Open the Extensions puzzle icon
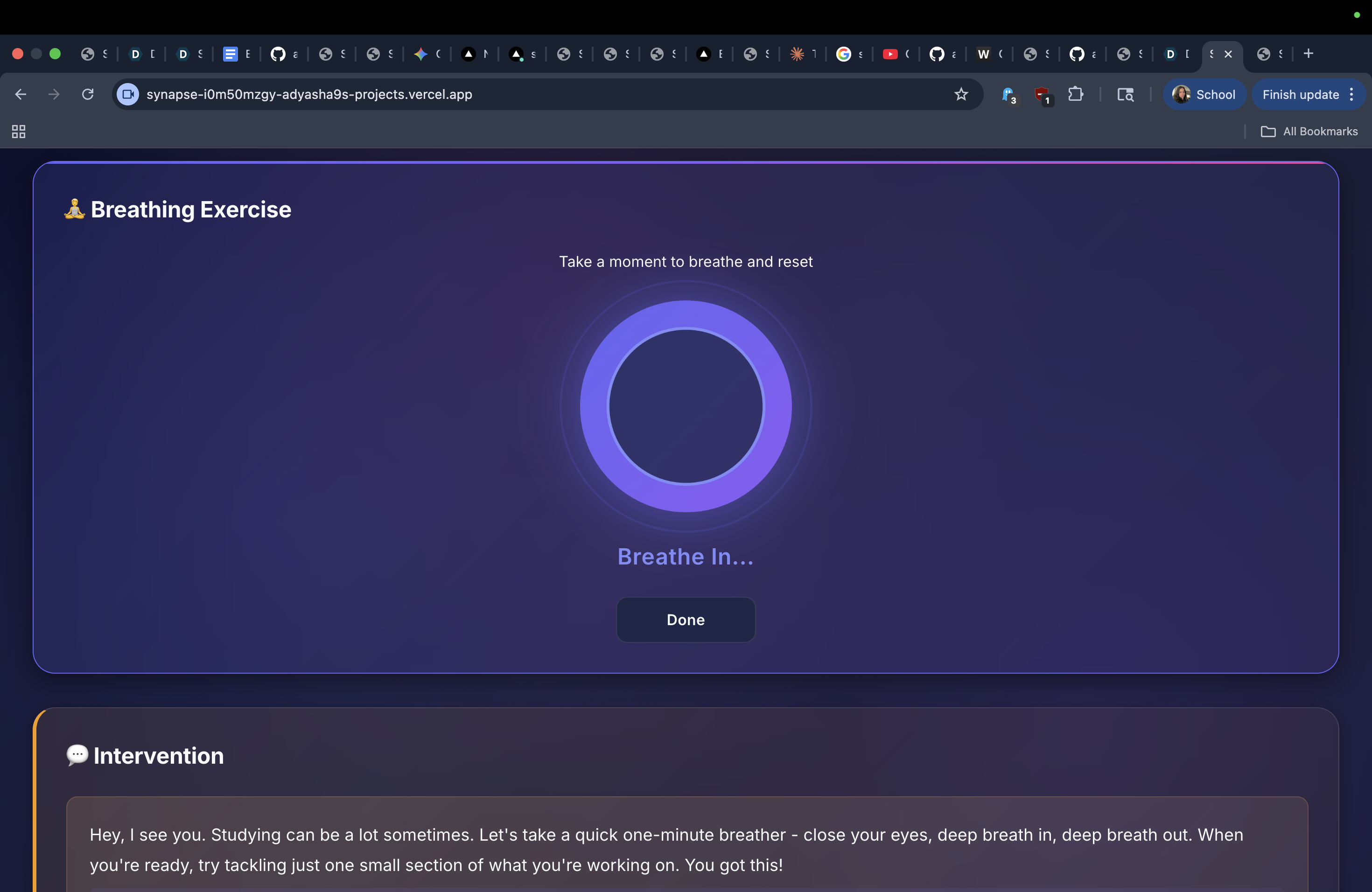 1075,95
